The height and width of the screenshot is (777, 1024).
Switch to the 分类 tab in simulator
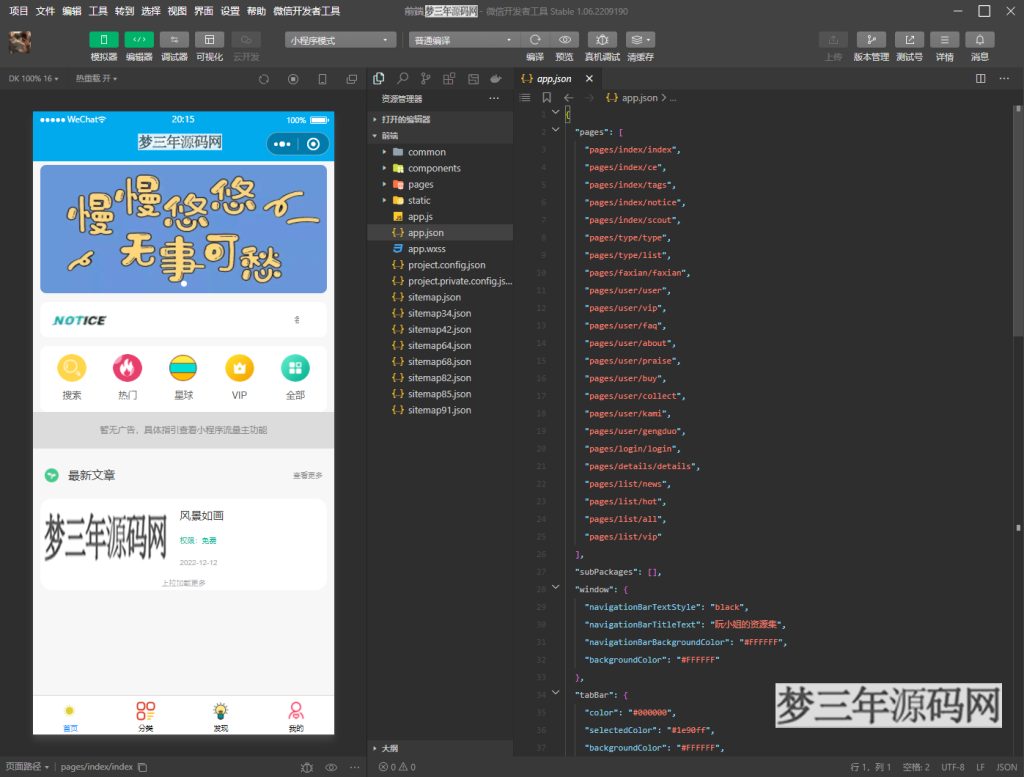pyautogui.click(x=146, y=716)
